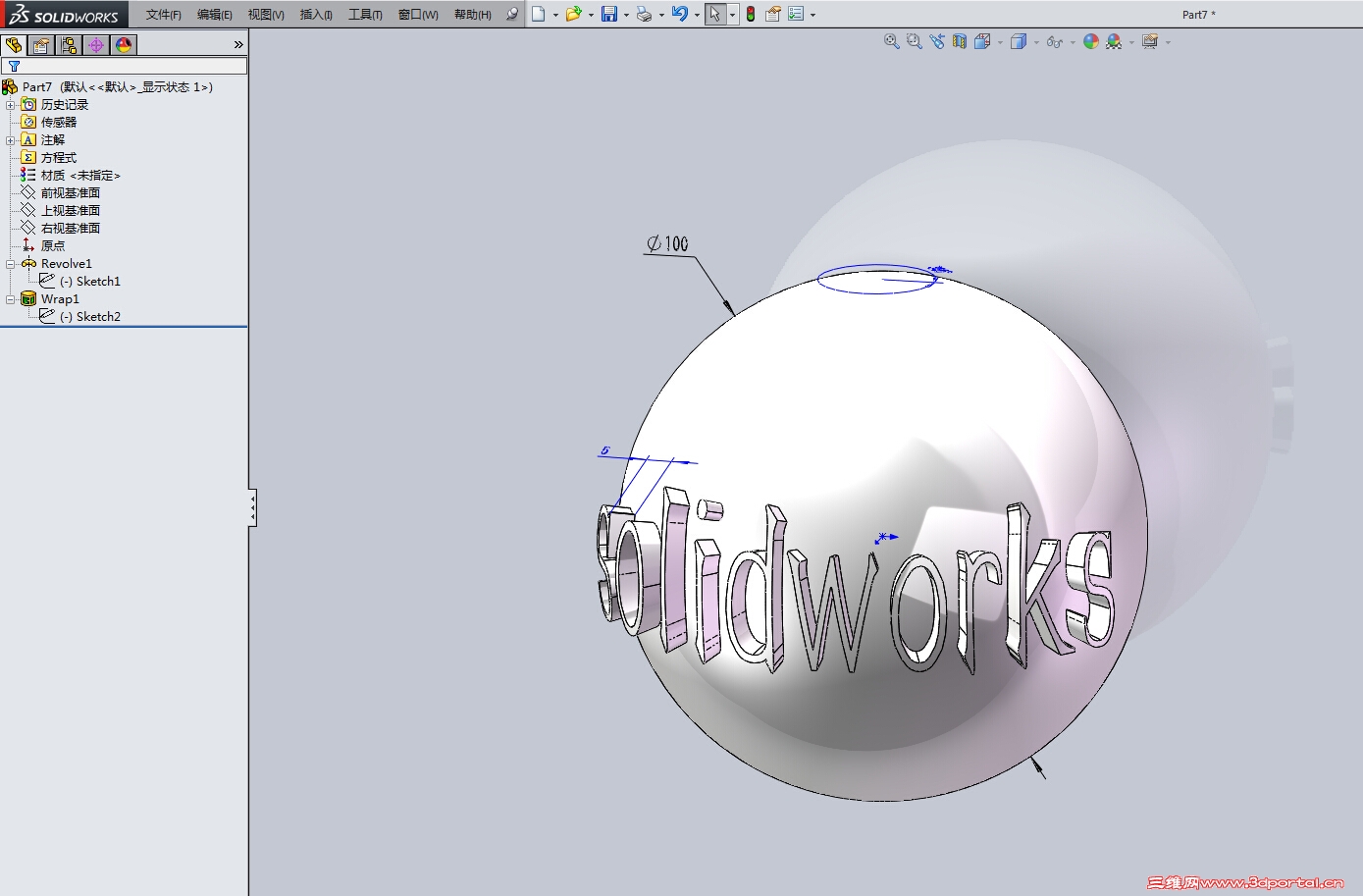Open the 文件(F) menu
This screenshot has width=1363, height=896.
(x=164, y=15)
